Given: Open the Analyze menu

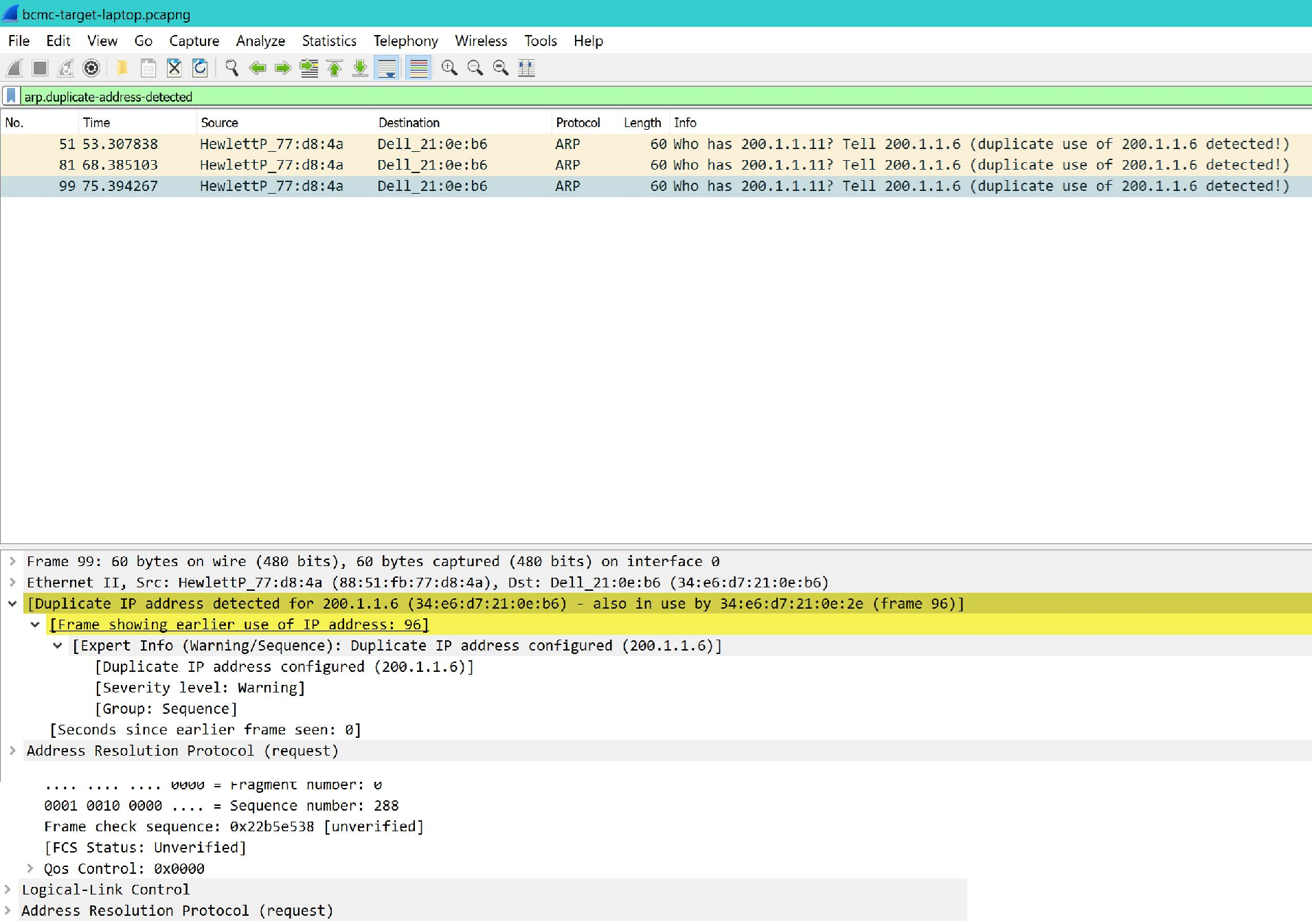Looking at the screenshot, I should (260, 41).
